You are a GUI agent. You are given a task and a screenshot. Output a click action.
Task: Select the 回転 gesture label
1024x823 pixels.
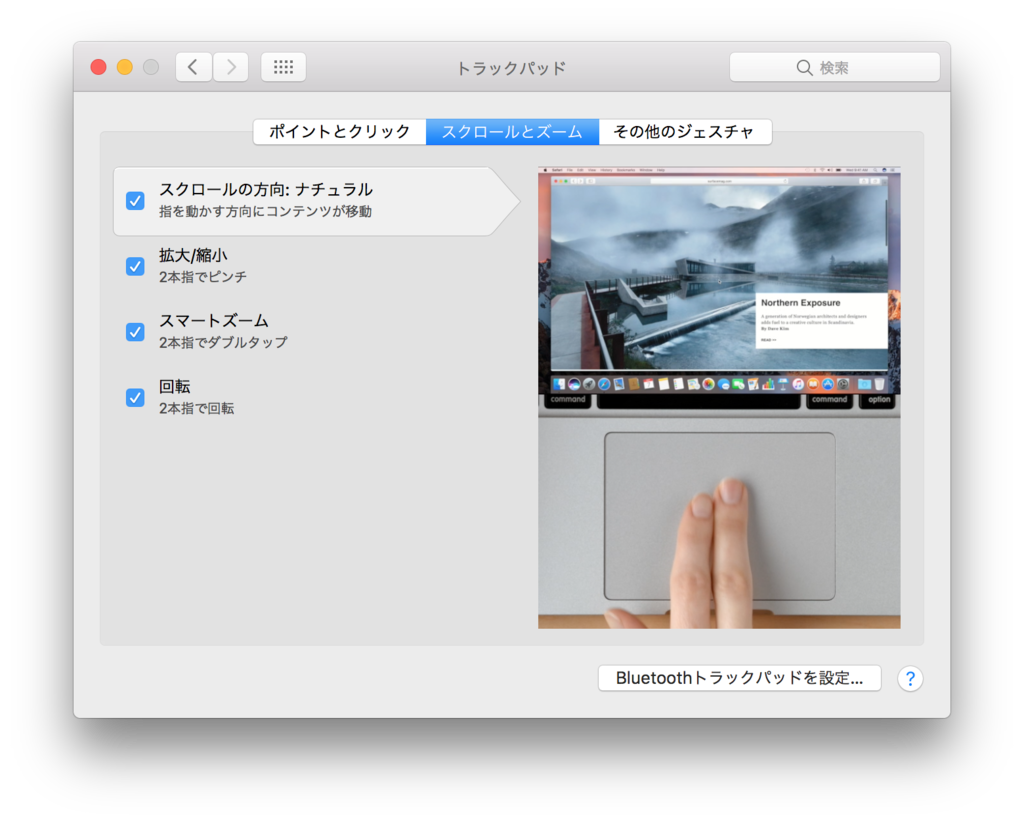[175, 386]
